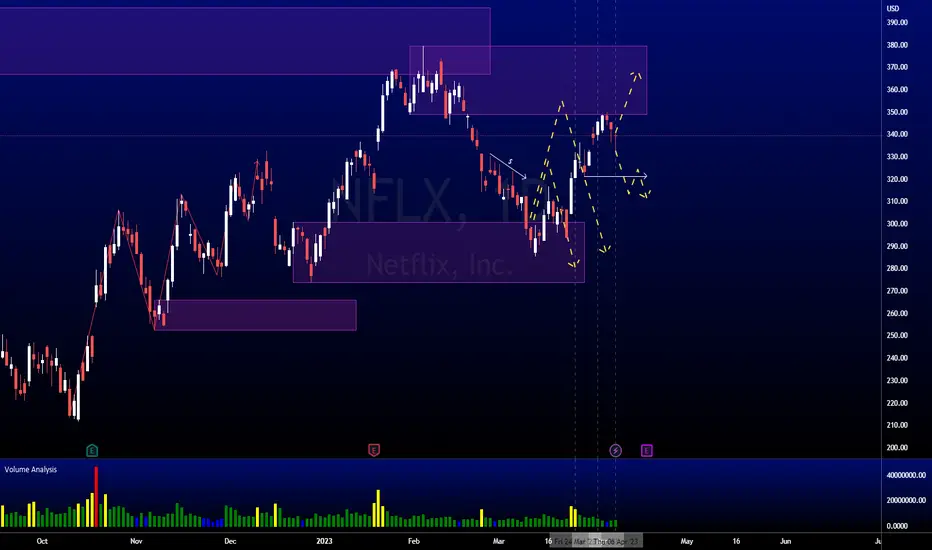Click the 210.00 price axis label
Image resolution: width=932 pixels, height=550 pixels.
[897, 425]
